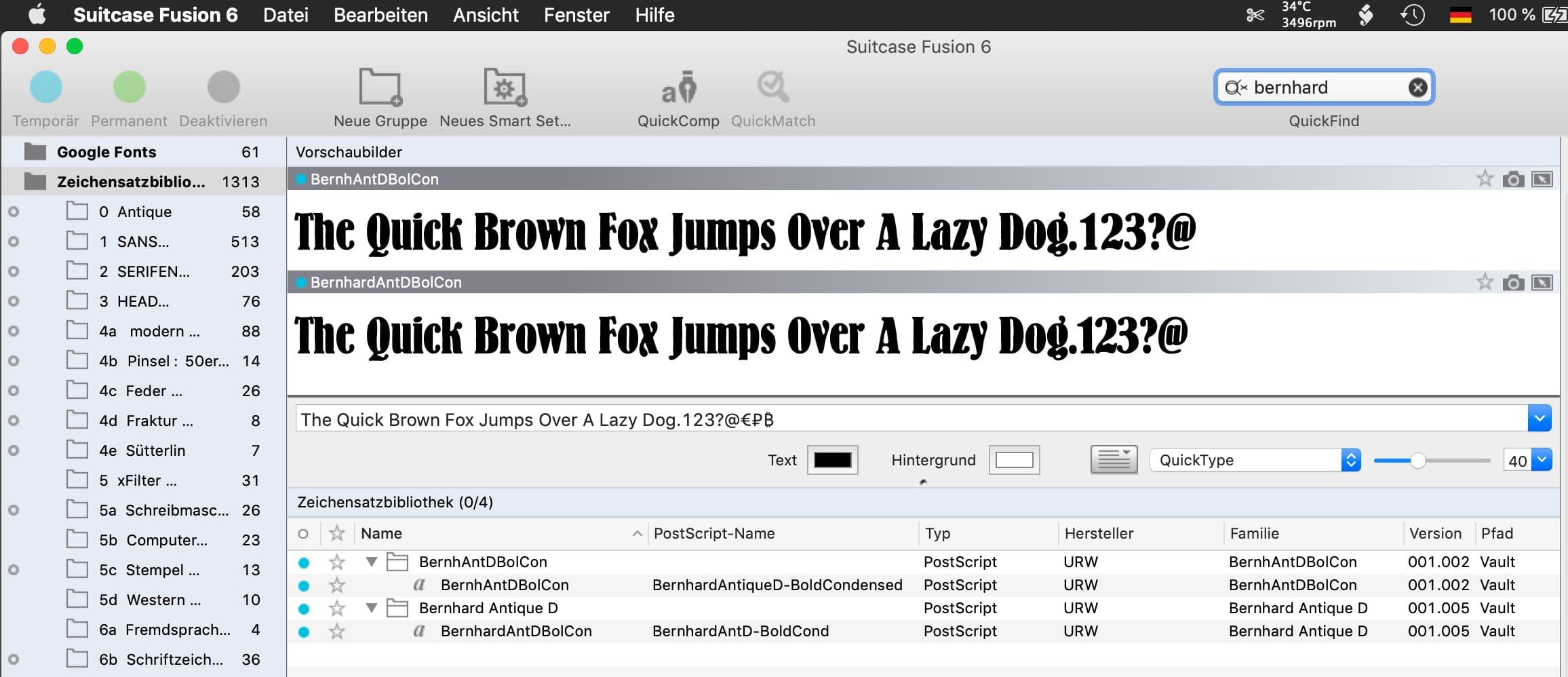Toggle activation dot of BernhAntDBolCon family row
Screen dimensions: 1568x677
pyautogui.click(x=304, y=562)
